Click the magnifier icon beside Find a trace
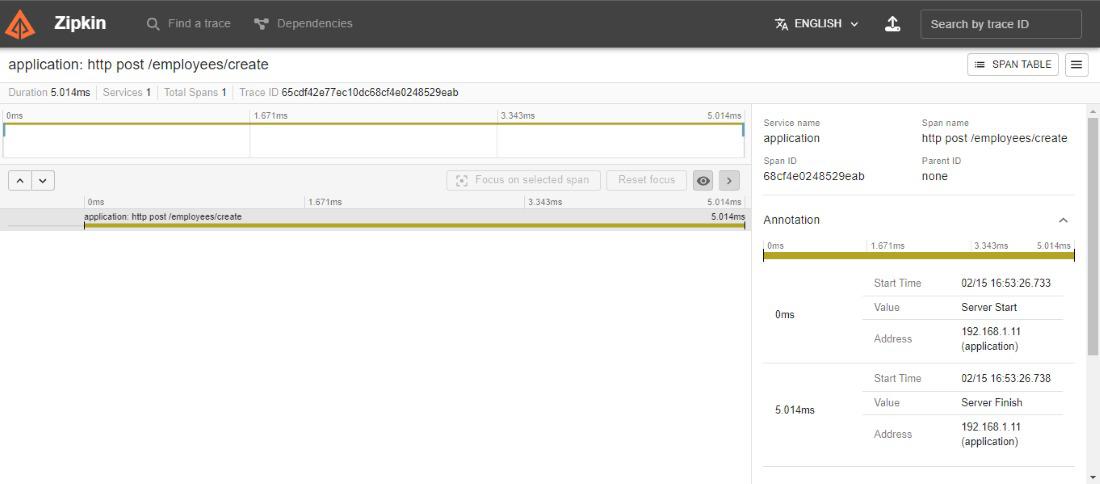Viewport: 1100px width, 484px height. (153, 24)
